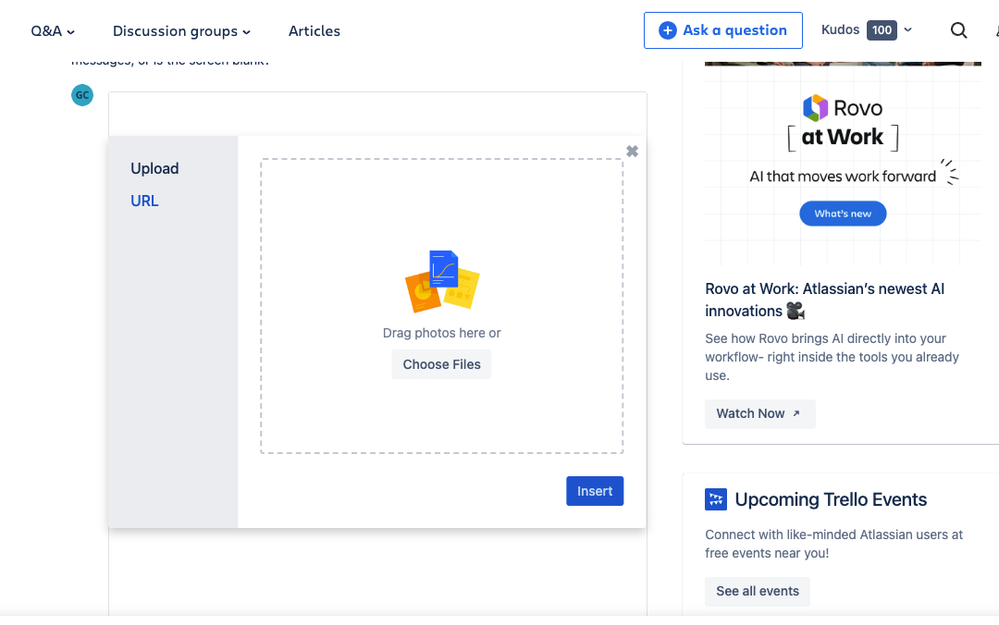Image resolution: width=999 pixels, height=625 pixels.
Task: Close the image upload dialog
Action: (x=632, y=151)
